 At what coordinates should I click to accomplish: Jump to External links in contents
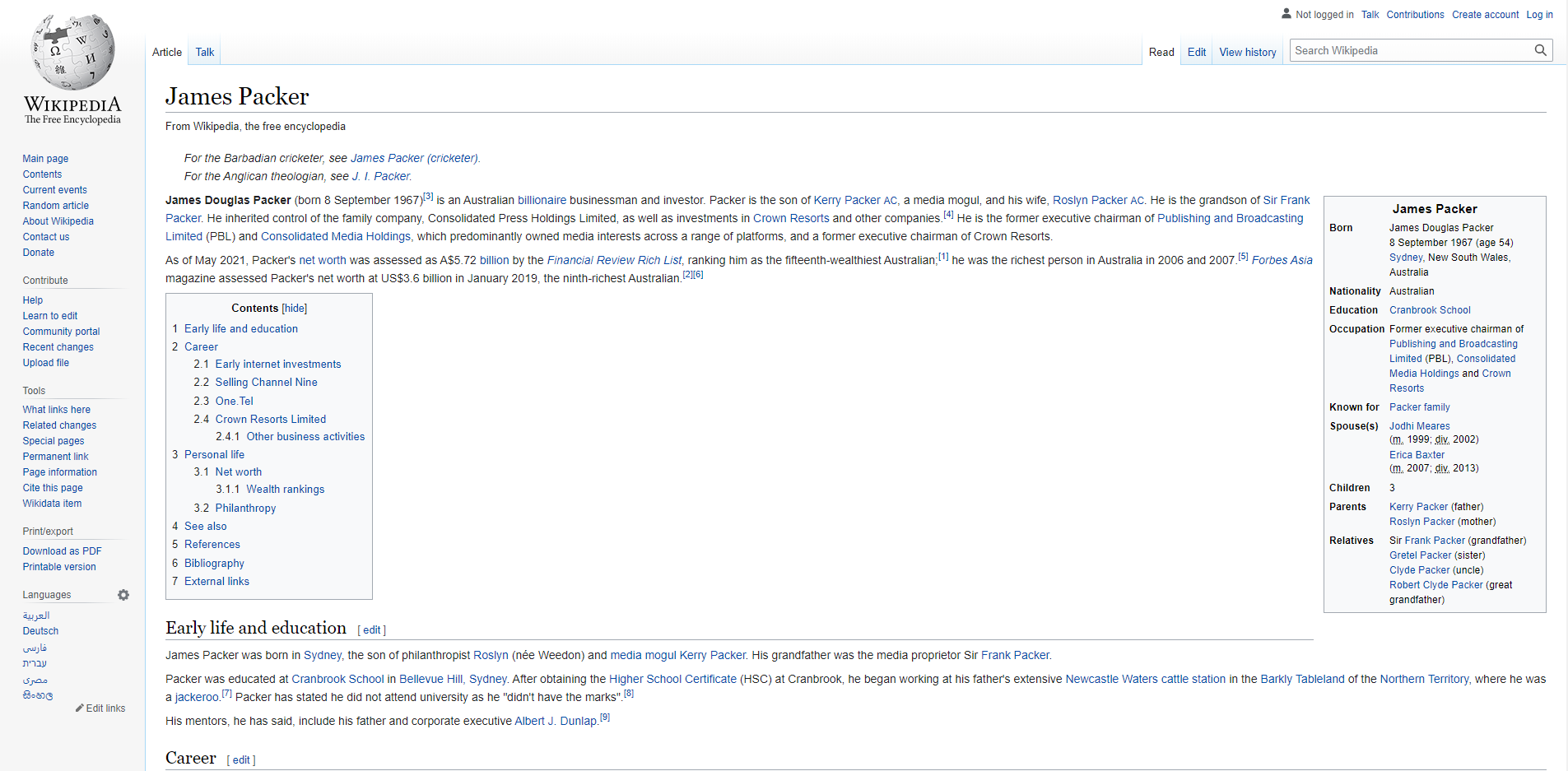(x=216, y=581)
